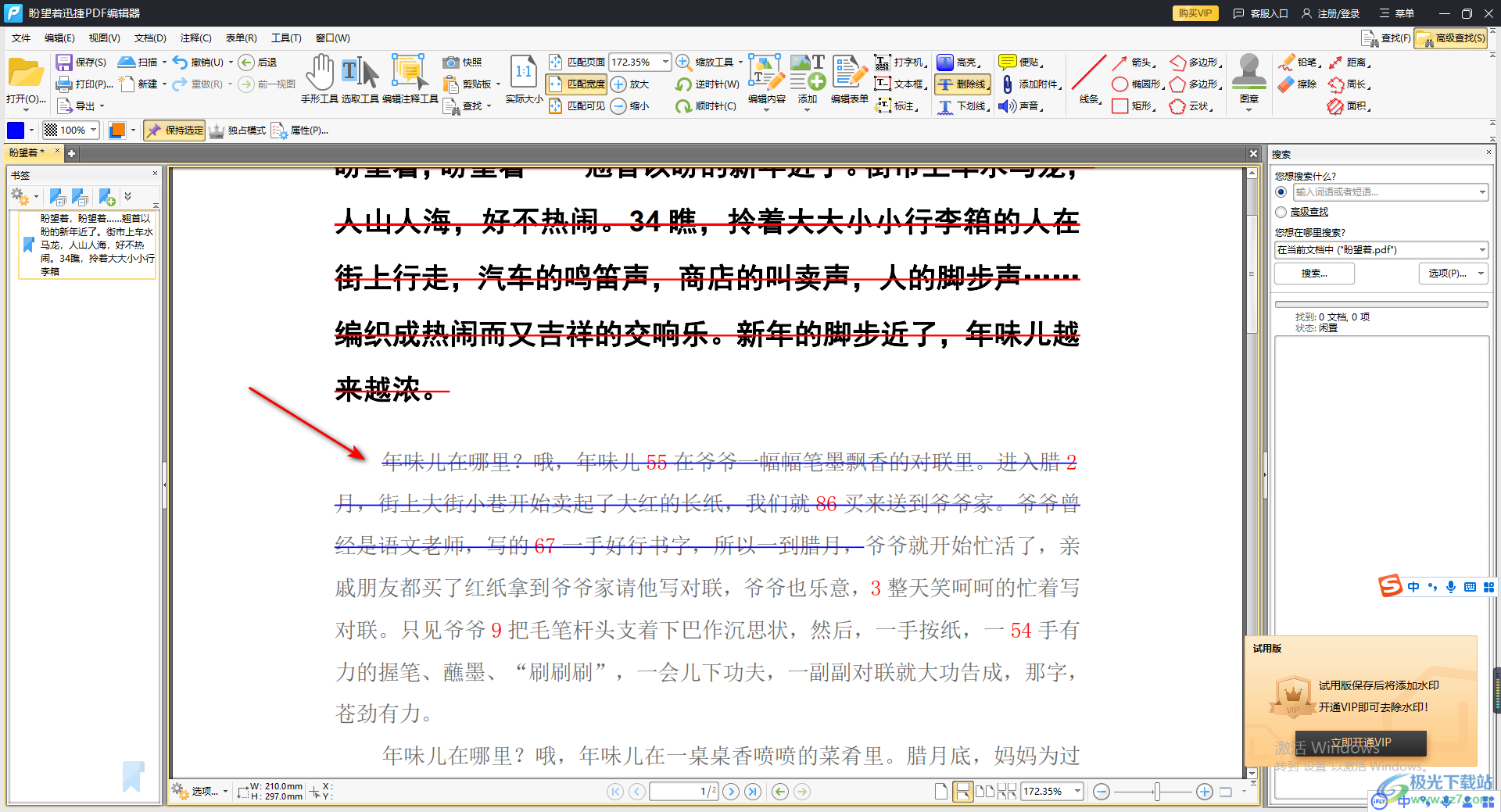Open the File (文件) menu
Viewport: 1501px width, 812px height.
(21, 38)
